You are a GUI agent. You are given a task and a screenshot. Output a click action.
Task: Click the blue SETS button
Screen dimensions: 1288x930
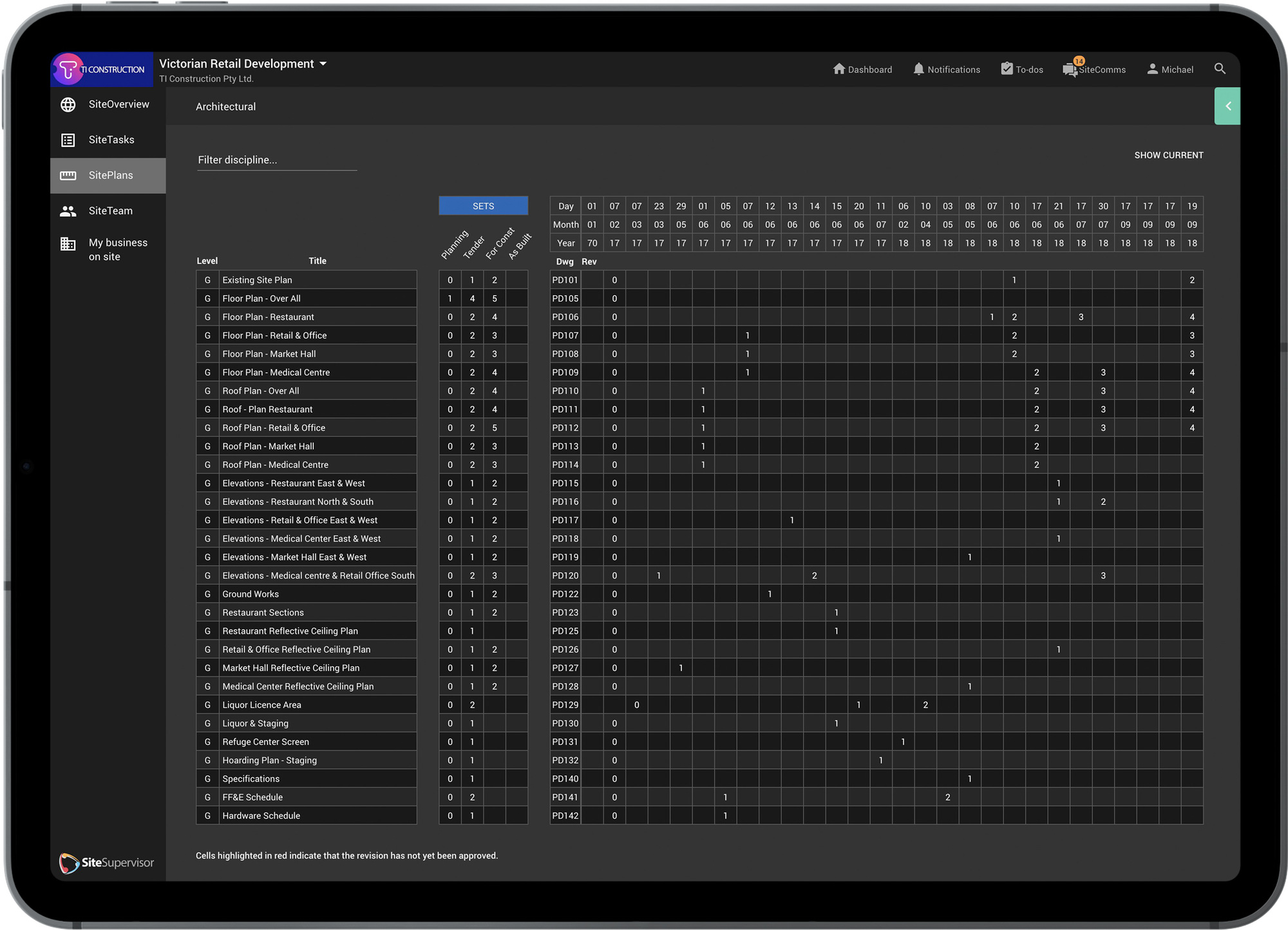483,206
